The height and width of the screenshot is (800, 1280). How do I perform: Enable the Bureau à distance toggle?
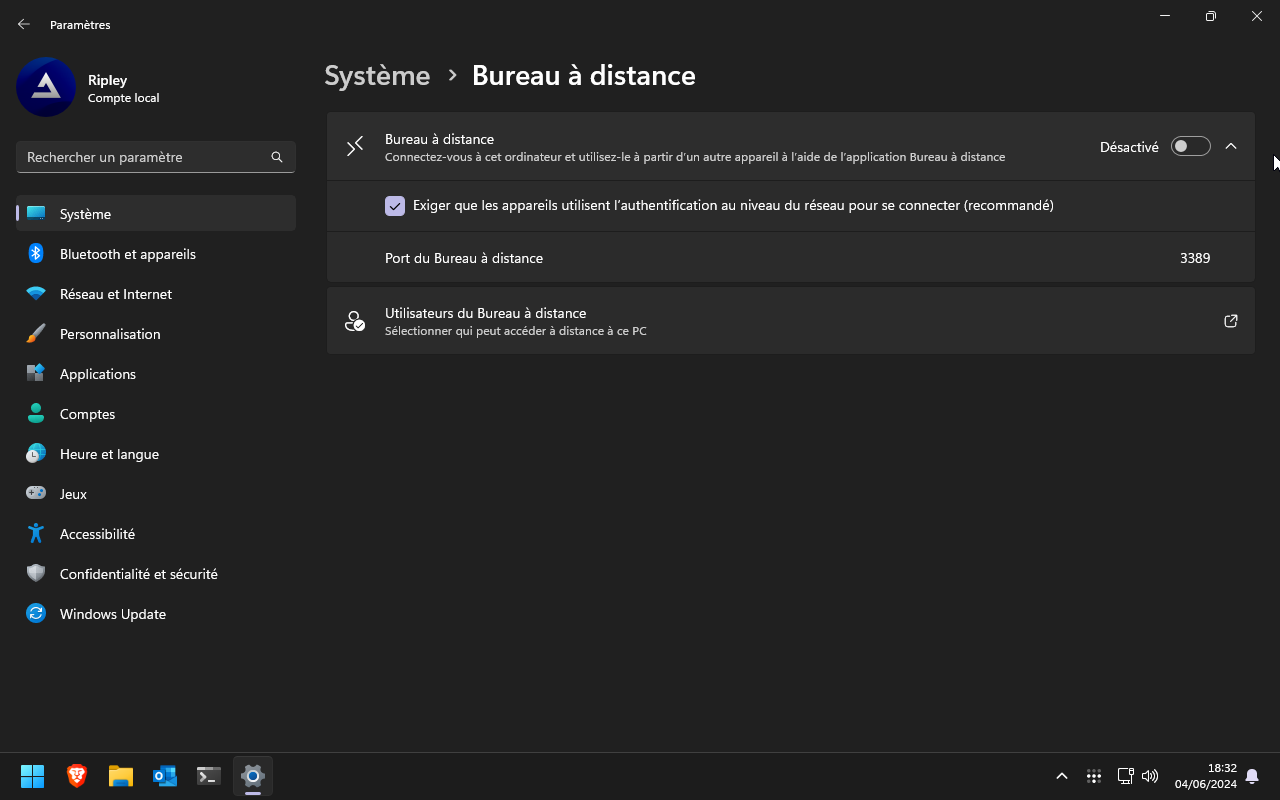(1190, 146)
